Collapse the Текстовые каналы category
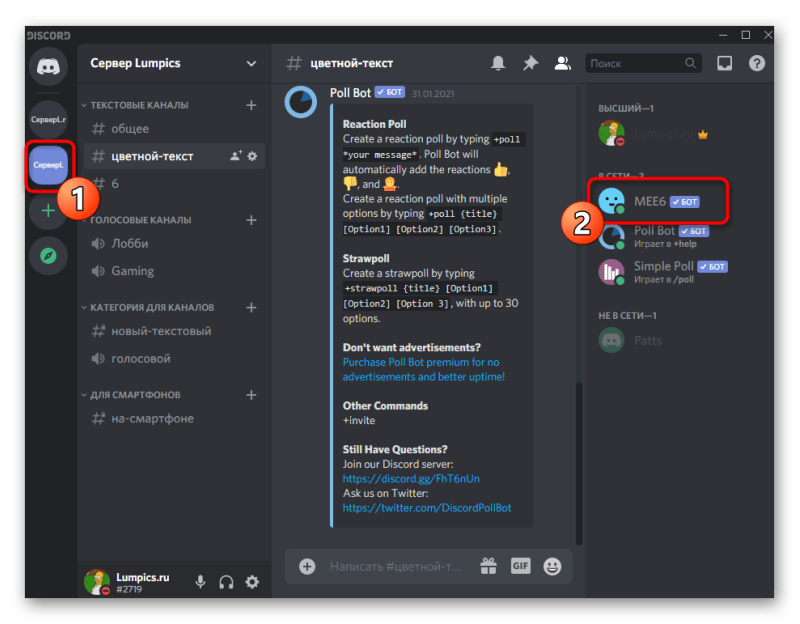This screenshot has width=800, height=624. (x=134, y=105)
